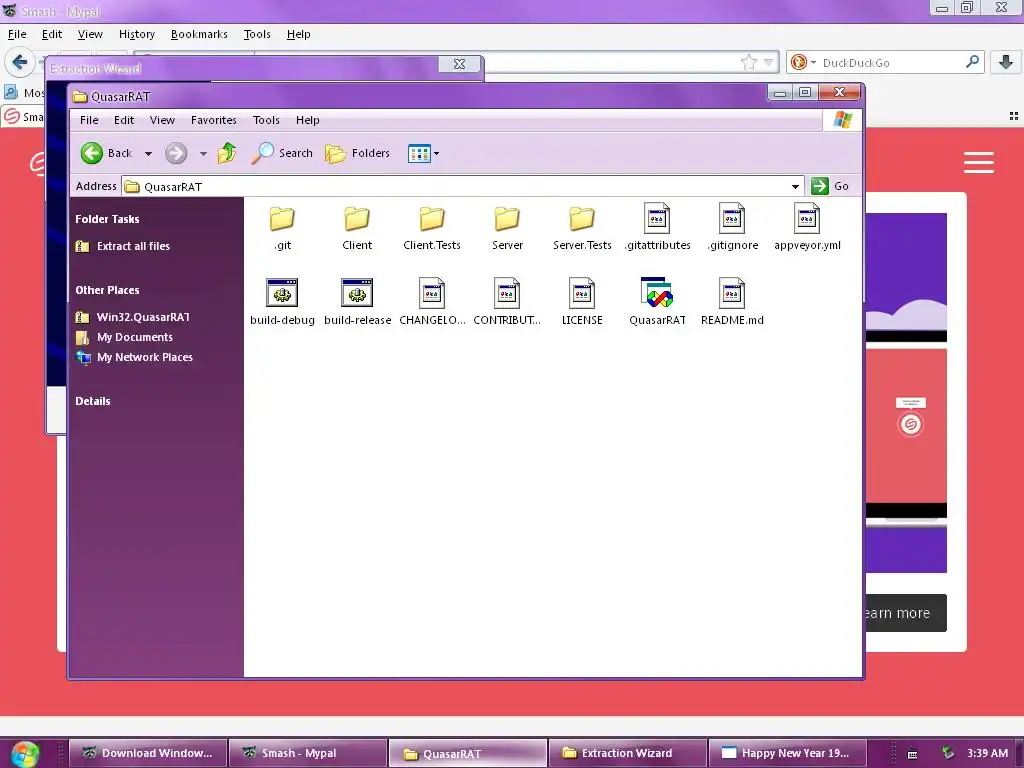
Task: Collapse the Other Places section
Action: tap(107, 290)
